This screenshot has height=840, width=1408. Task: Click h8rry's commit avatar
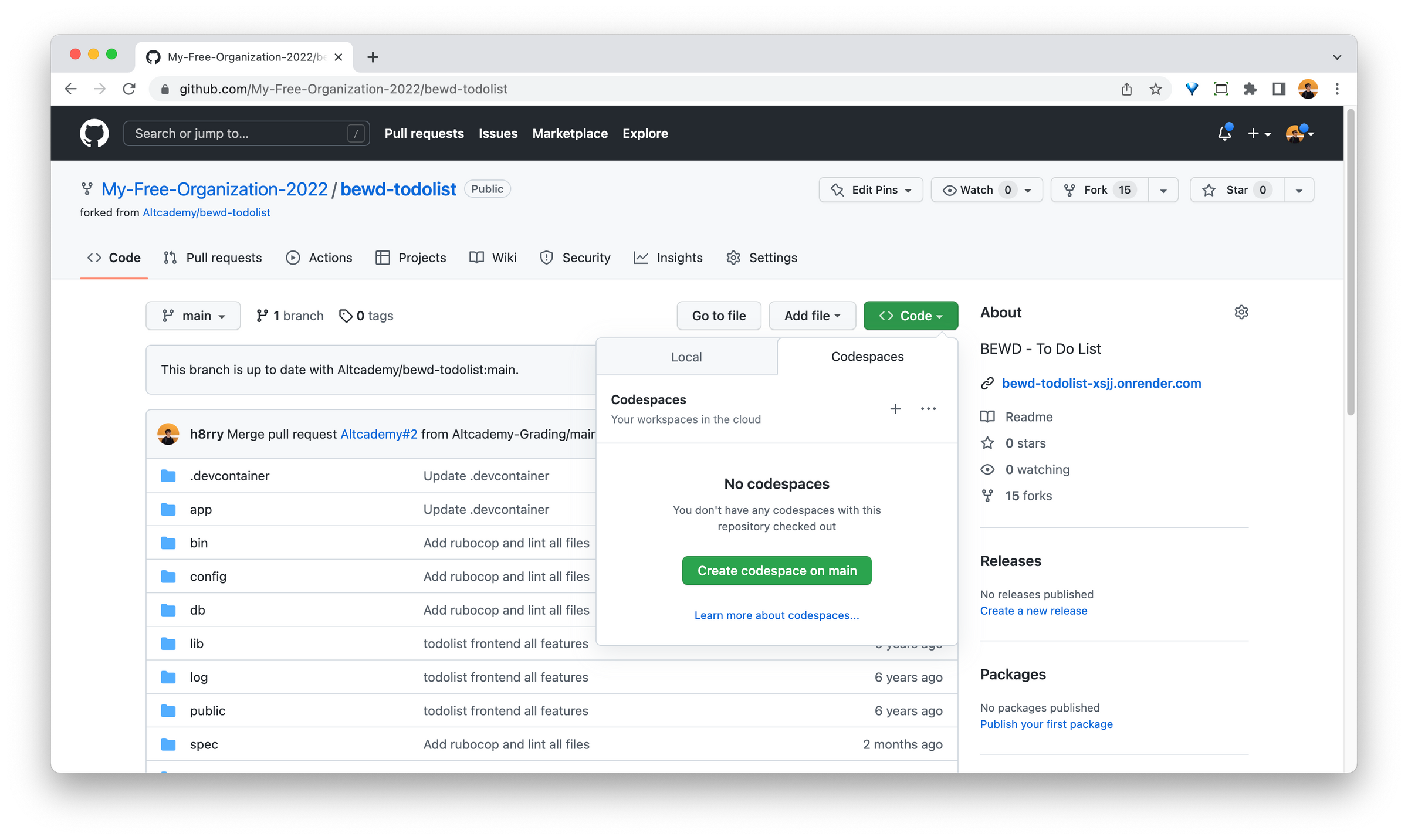tap(168, 434)
